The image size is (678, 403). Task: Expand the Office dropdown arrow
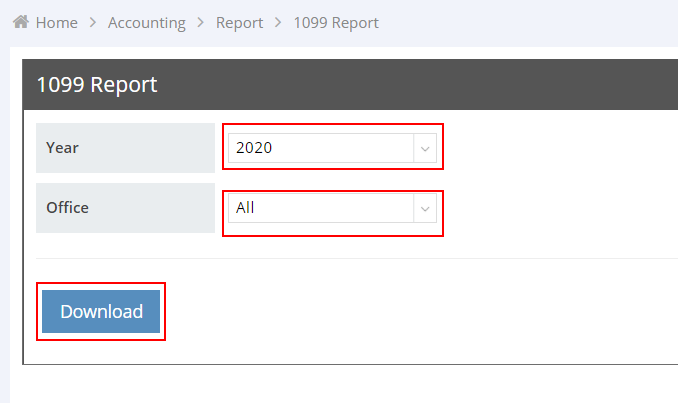[425, 208]
